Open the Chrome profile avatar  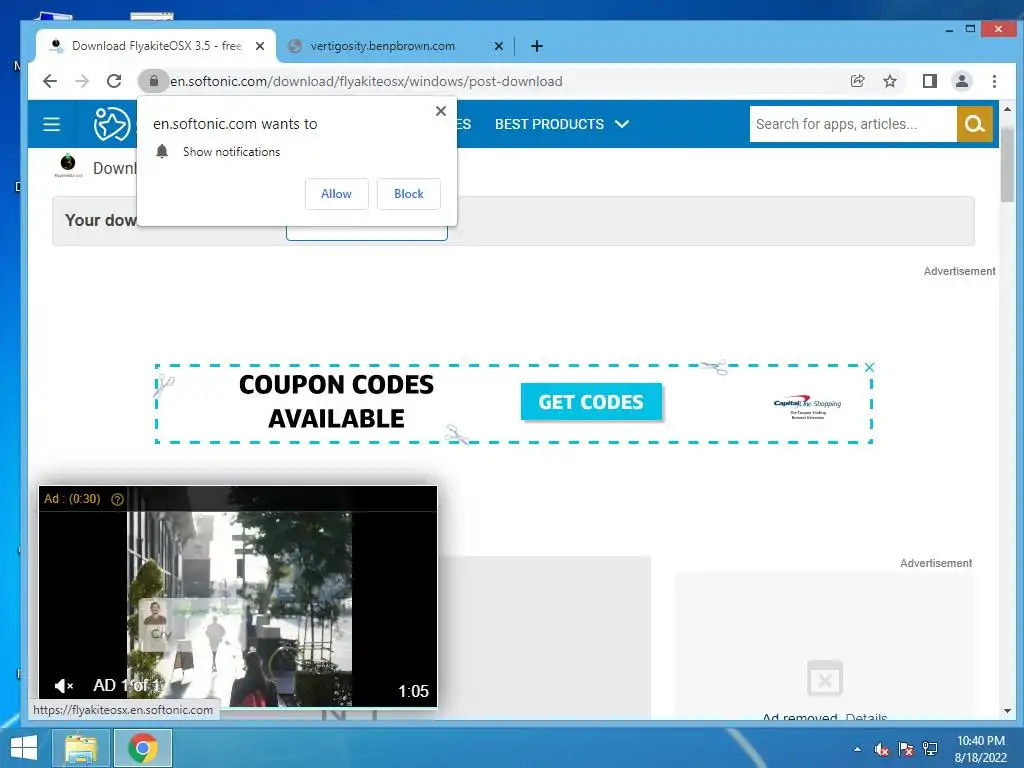962,81
